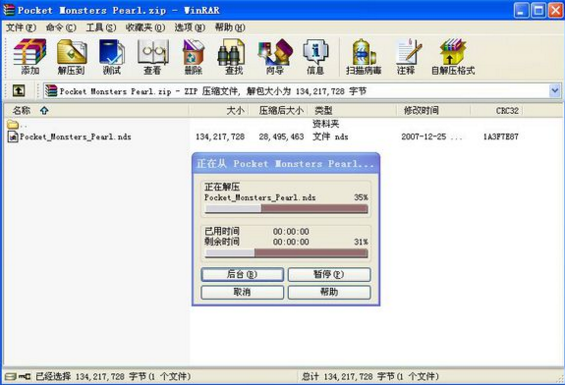Click the SFX (自解压格式) icon
This screenshot has height=385, width=565.
(453, 57)
